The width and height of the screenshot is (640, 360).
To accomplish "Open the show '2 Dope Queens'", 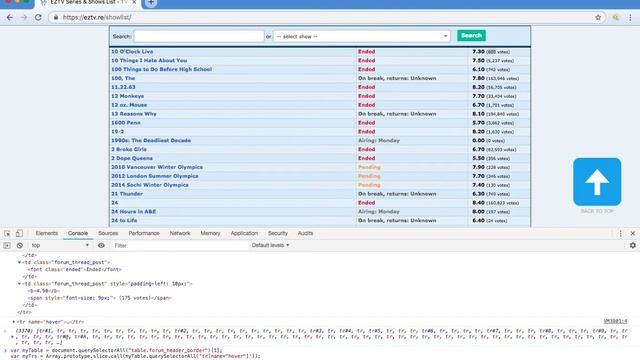I will tap(131, 158).
